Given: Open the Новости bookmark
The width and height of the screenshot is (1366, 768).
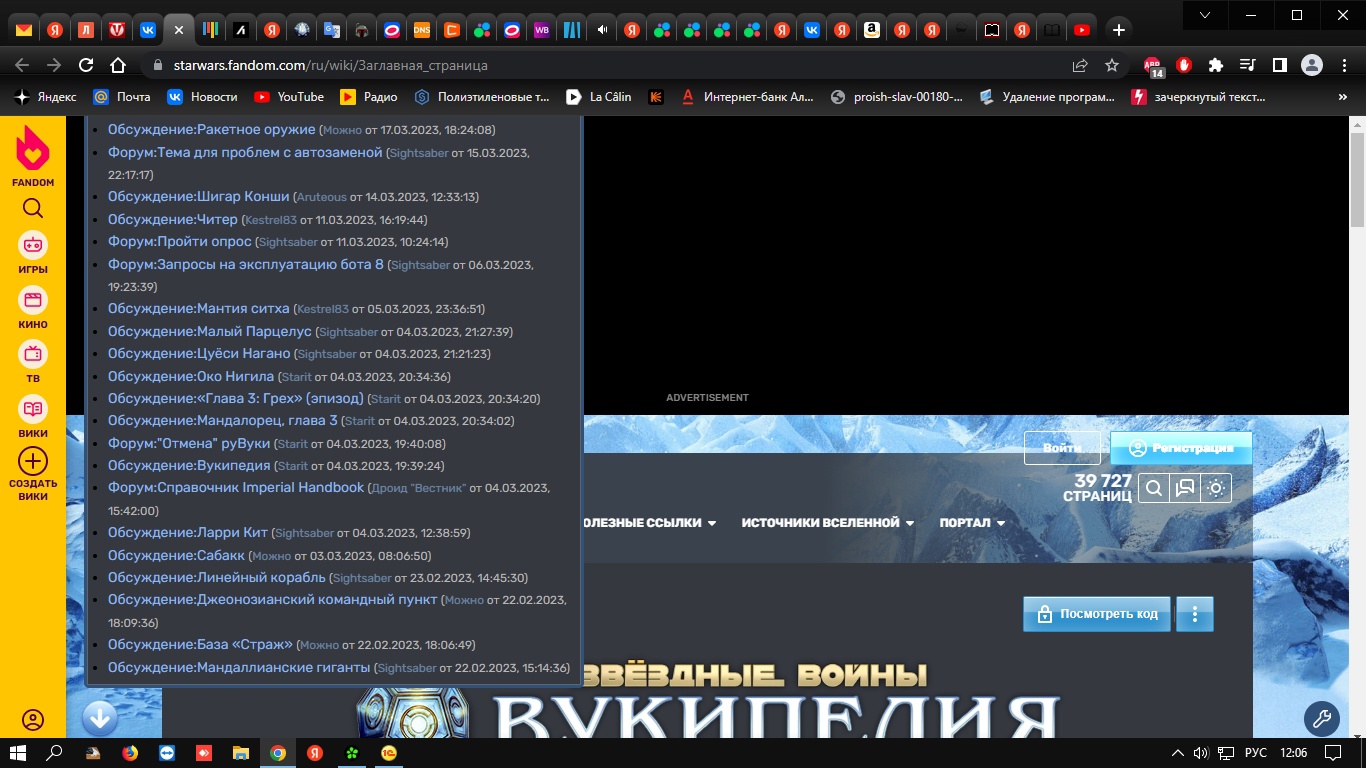Looking at the screenshot, I should tap(202, 97).
